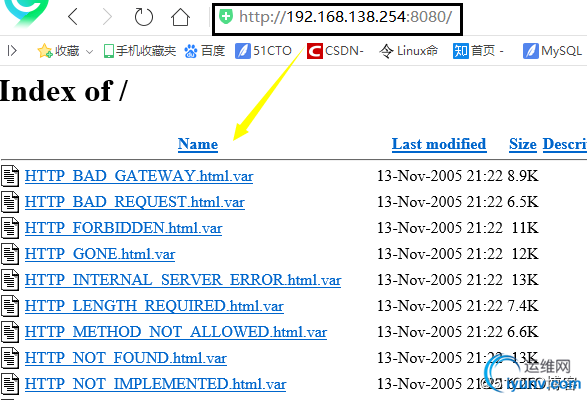The width and height of the screenshot is (587, 400).
Task: Click file icon beside HTTP_NOT_FOUND.html.var
Action: pos(10,358)
